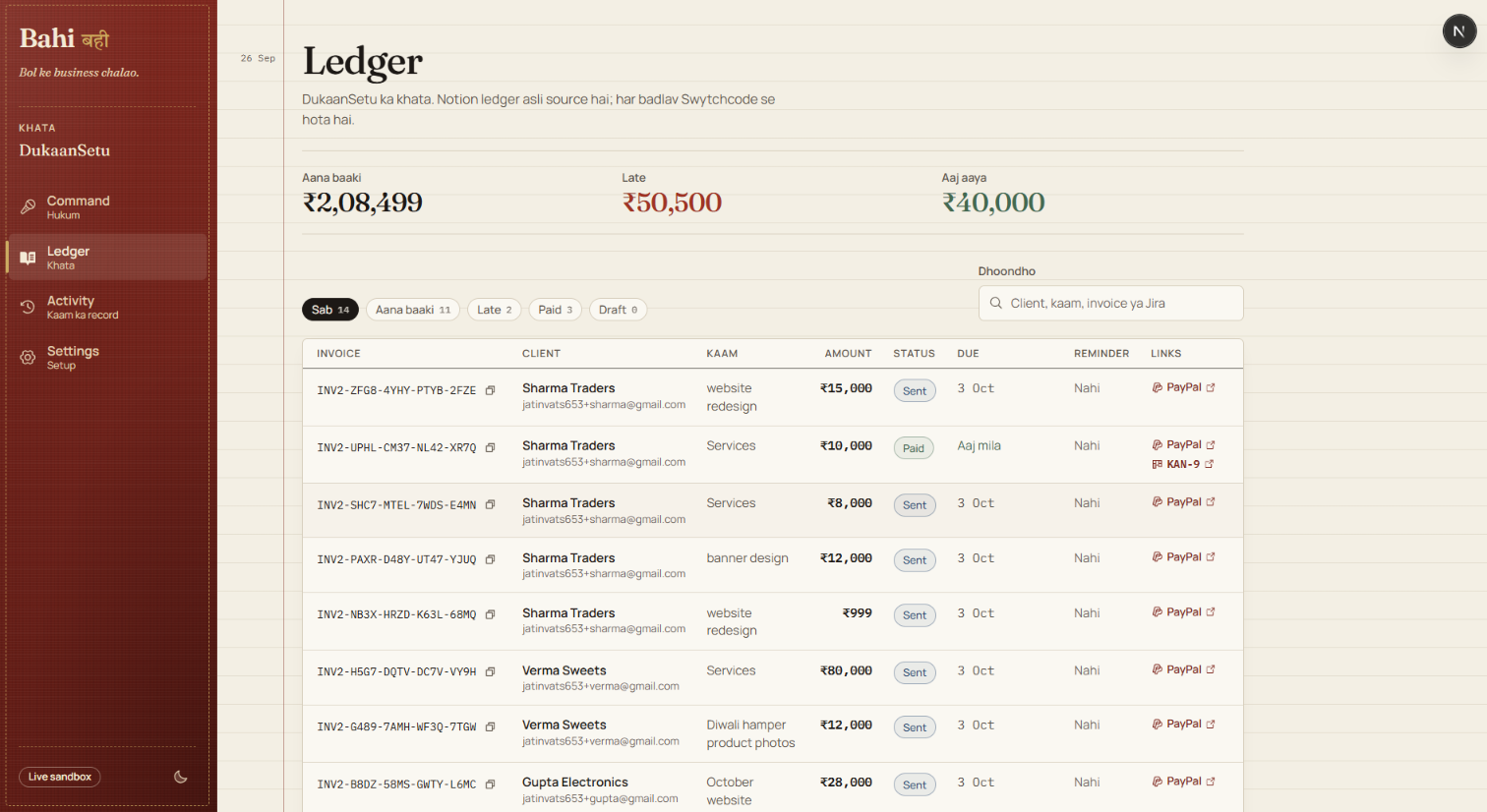Click Sent badge on ₹80,000 row
The width and height of the screenshot is (1487, 812).
(915, 673)
